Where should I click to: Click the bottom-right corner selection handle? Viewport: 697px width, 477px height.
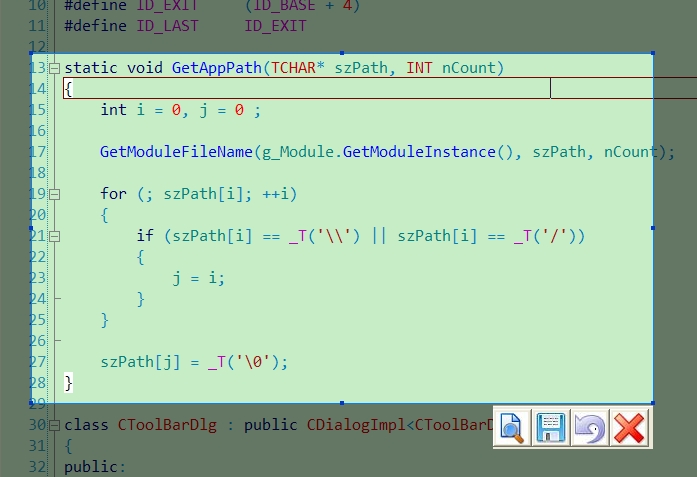[653, 403]
